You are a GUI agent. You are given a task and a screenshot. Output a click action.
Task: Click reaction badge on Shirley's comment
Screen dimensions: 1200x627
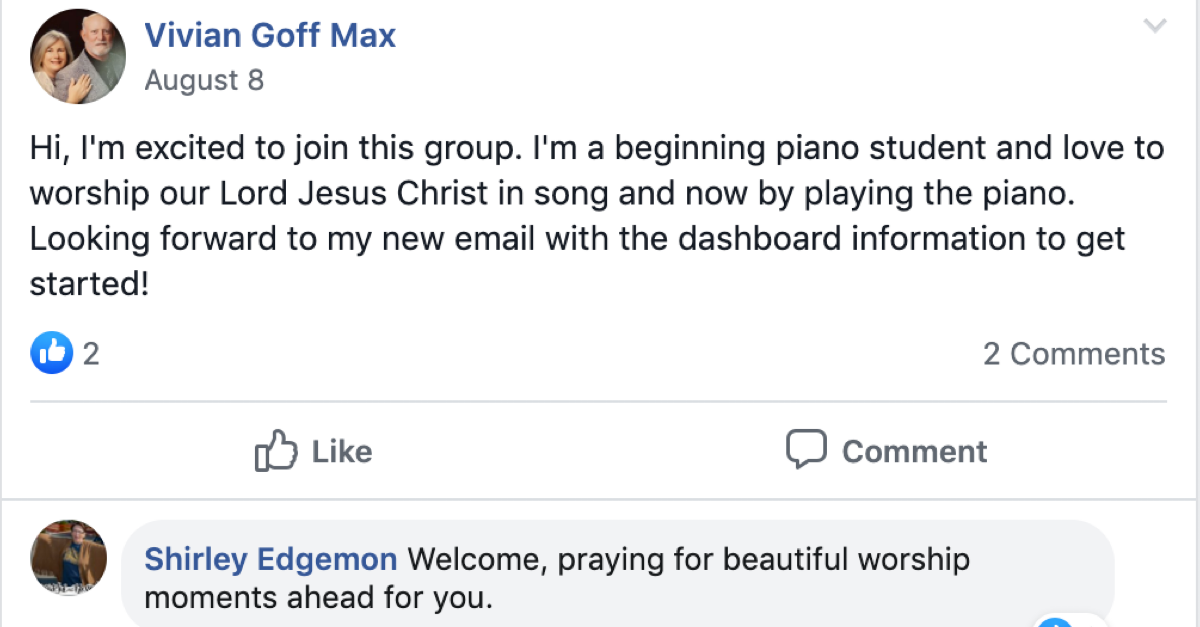[1055, 622]
